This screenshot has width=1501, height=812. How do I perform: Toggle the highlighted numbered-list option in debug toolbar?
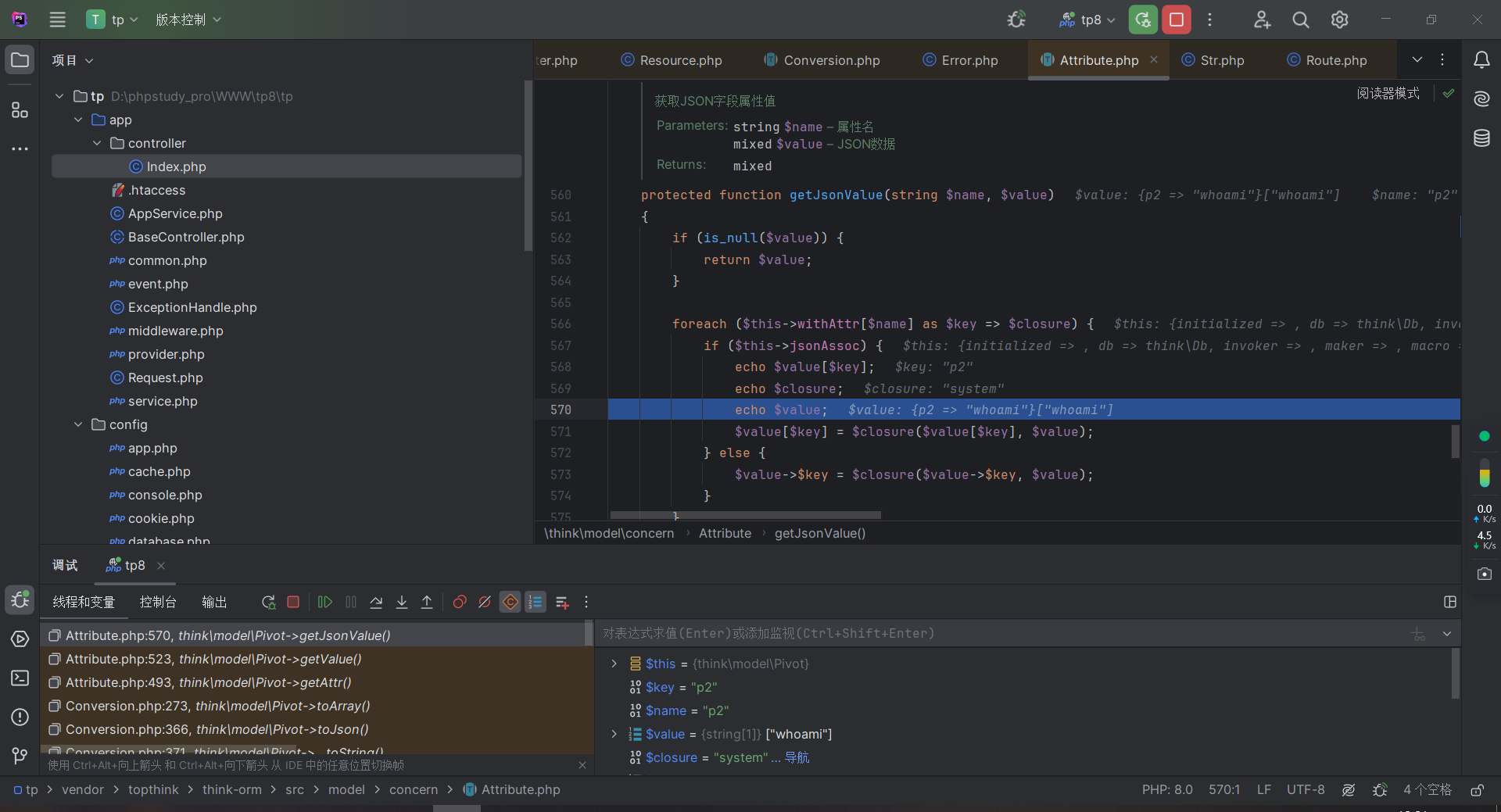[x=536, y=602]
